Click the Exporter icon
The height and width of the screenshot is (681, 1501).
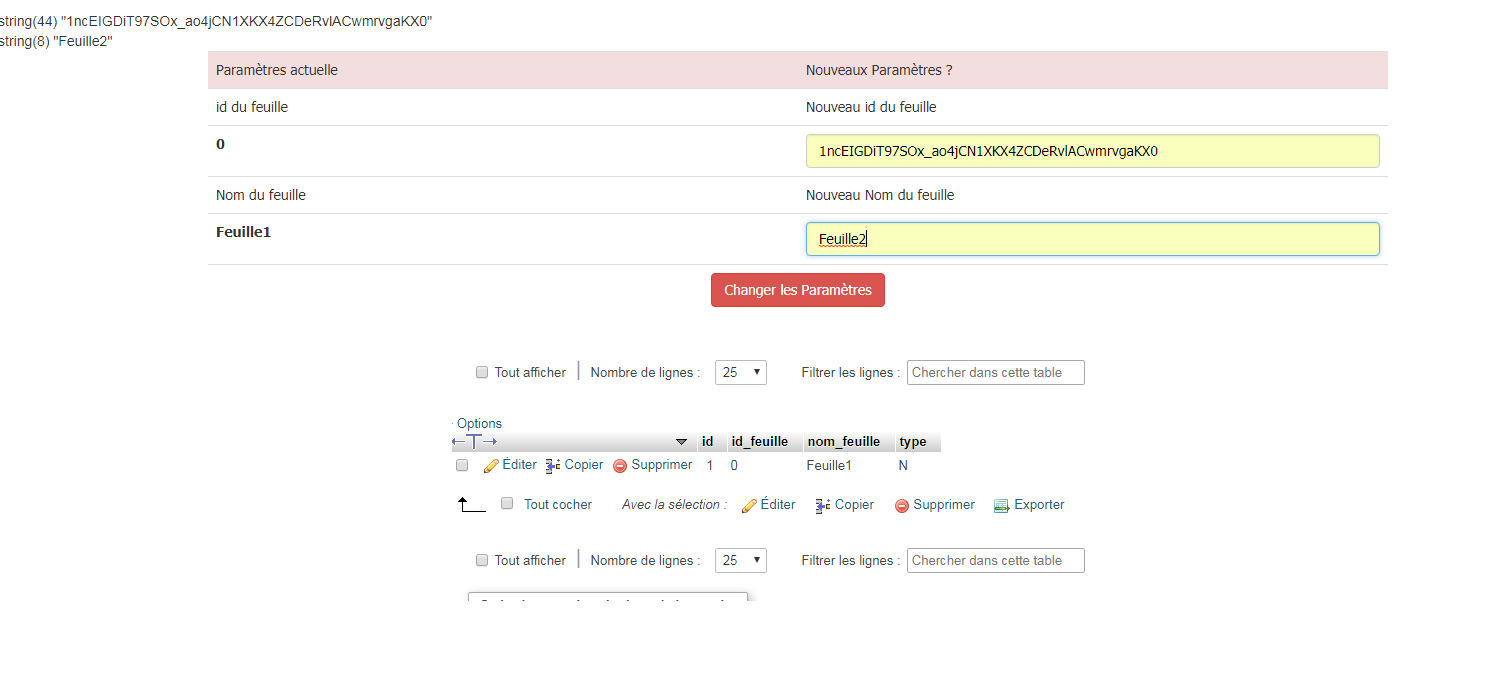1001,506
